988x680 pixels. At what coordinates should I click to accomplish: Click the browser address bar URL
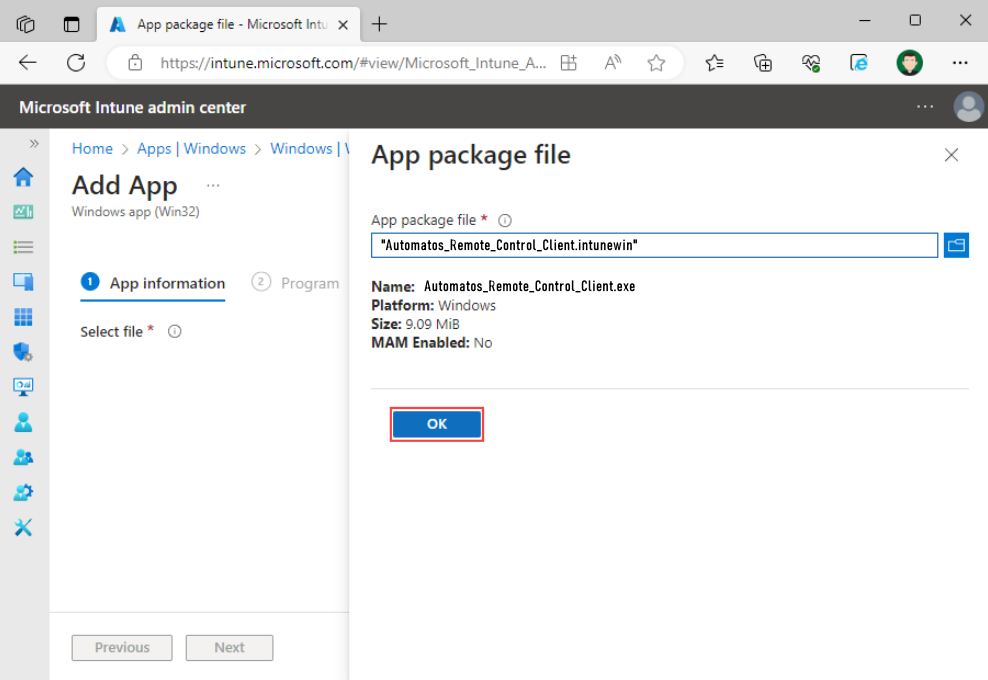[353, 63]
